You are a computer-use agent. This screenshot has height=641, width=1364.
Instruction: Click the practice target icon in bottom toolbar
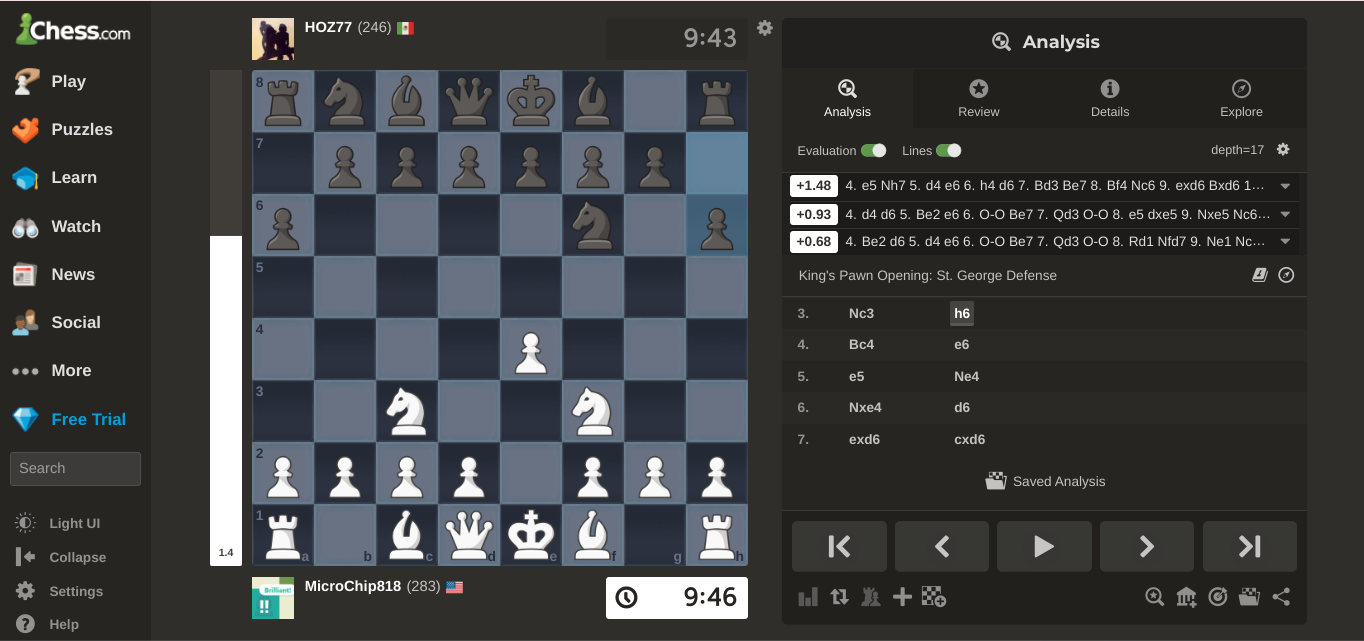[1218, 596]
